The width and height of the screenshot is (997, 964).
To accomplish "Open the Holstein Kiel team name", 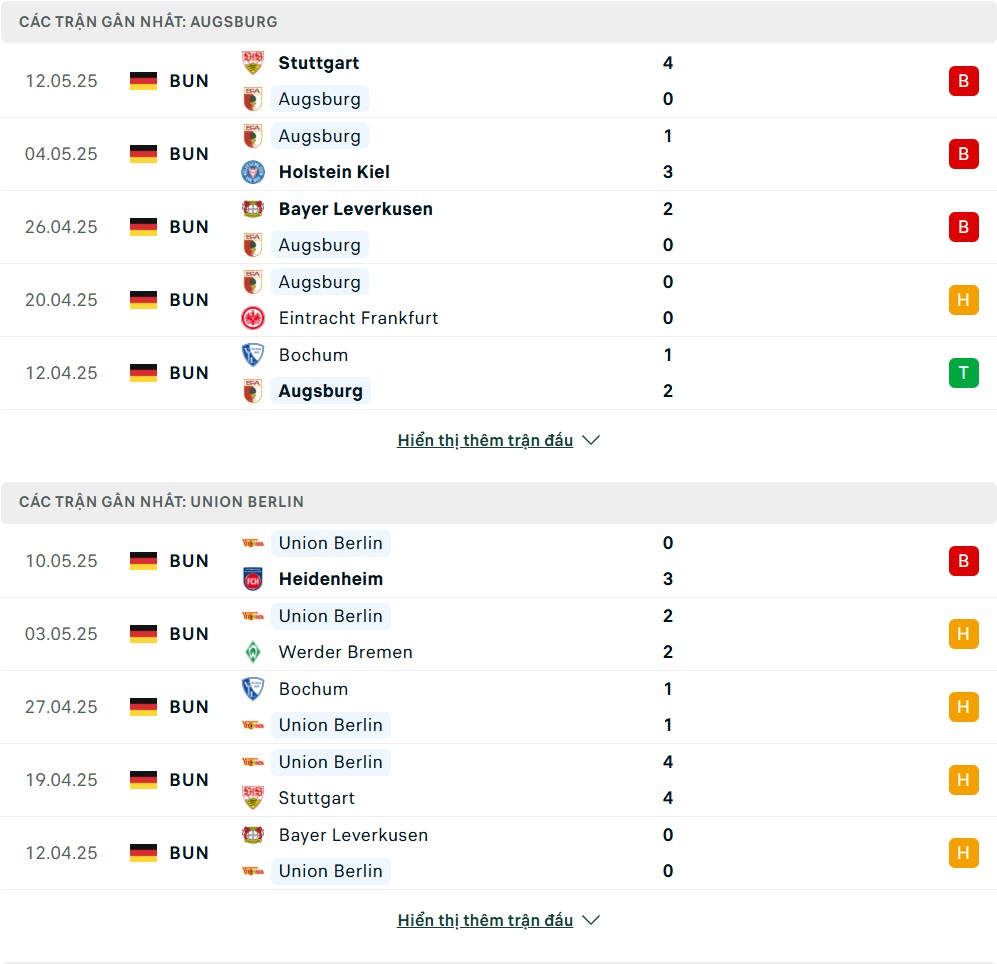I will click(x=334, y=172).
